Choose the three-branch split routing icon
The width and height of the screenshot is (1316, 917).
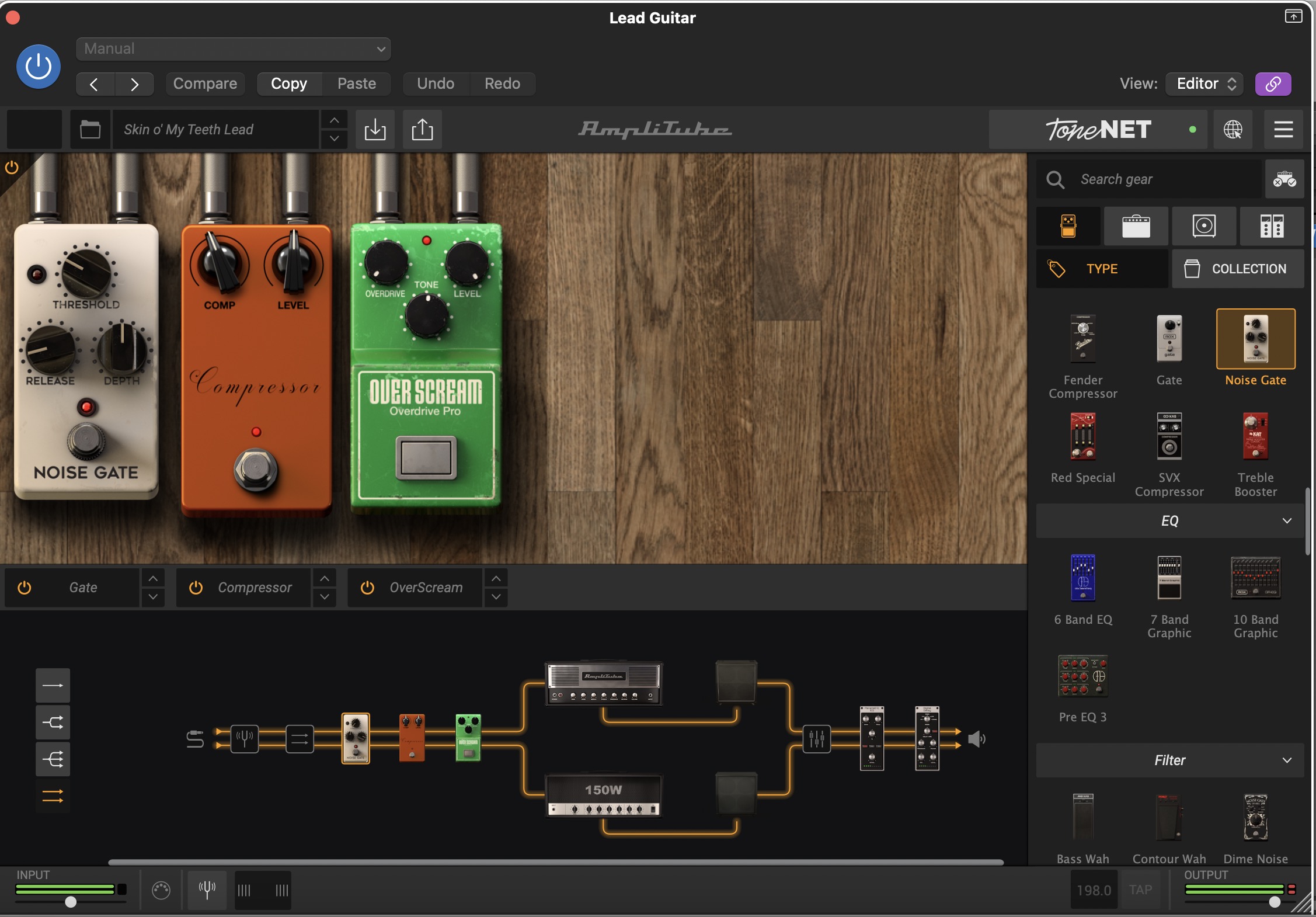pyautogui.click(x=53, y=759)
